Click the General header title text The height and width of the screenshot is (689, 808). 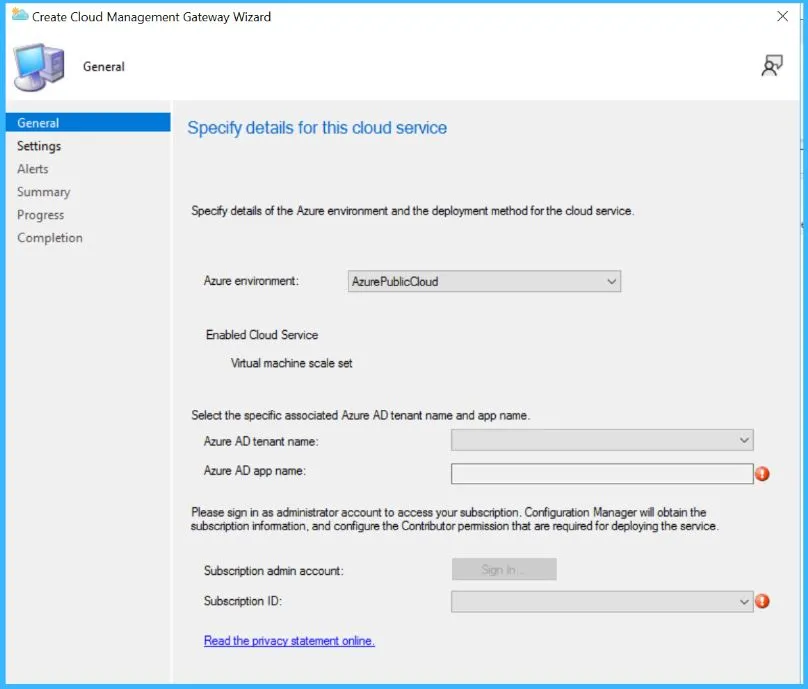tap(104, 66)
